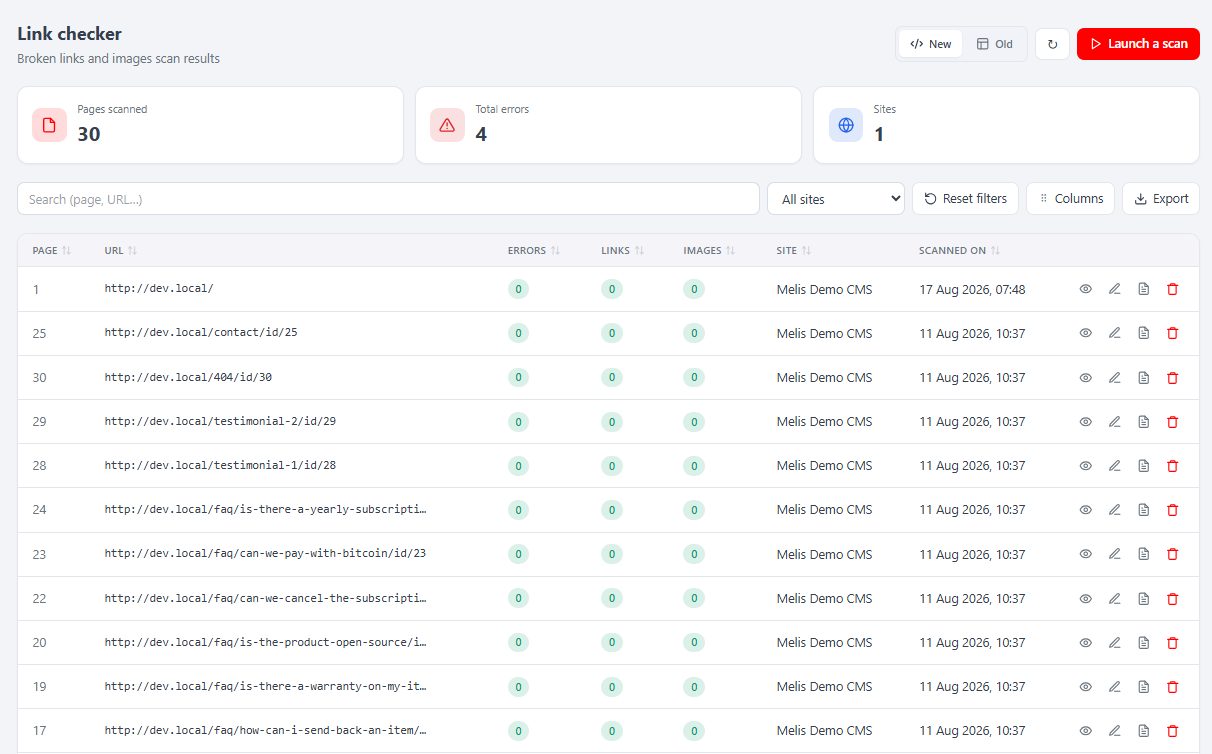Export the scan results
Image resolution: width=1212 pixels, height=754 pixels.
click(1161, 199)
